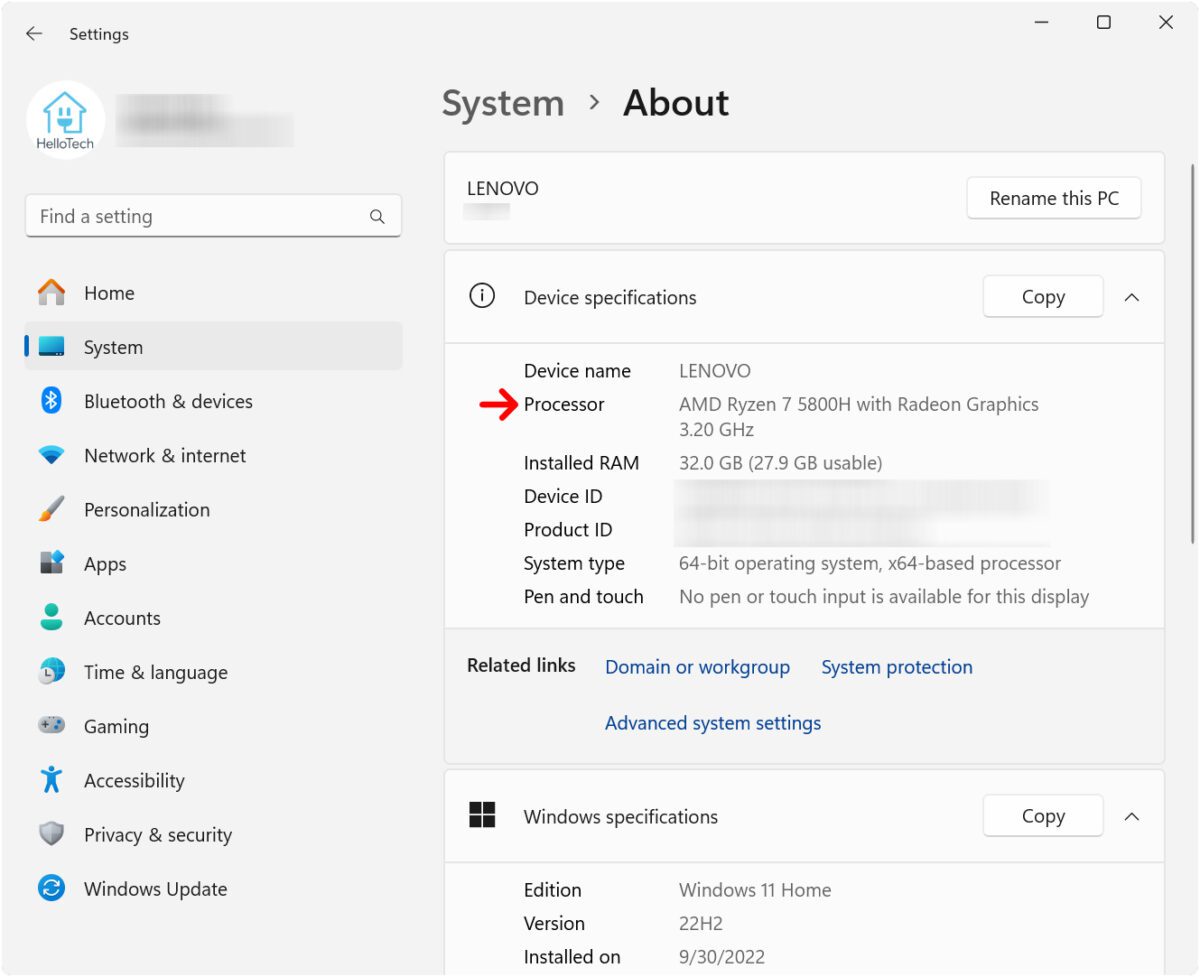Click the HelloTech profile avatar
This screenshot has height=977, width=1200.
(66, 120)
